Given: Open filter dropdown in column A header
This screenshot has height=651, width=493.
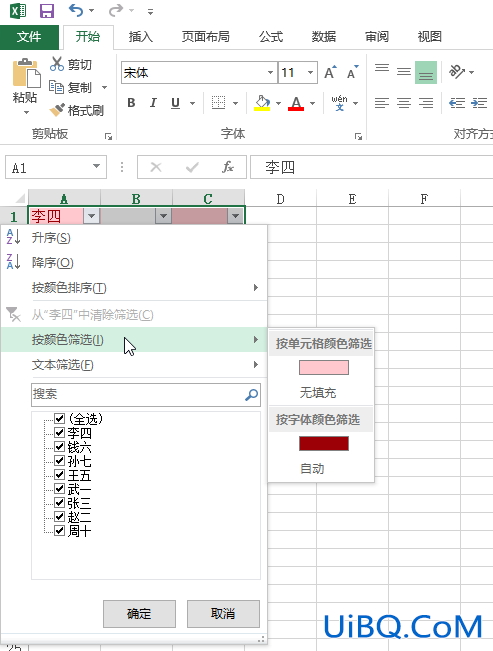Looking at the screenshot, I should click(x=91, y=216).
